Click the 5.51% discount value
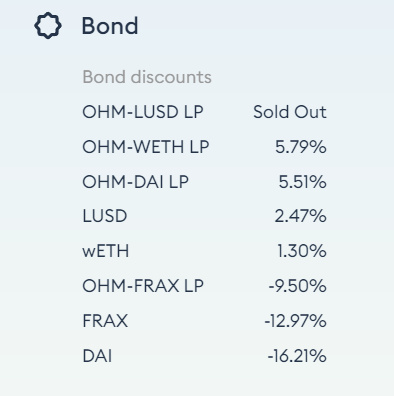394x396 pixels. [302, 182]
